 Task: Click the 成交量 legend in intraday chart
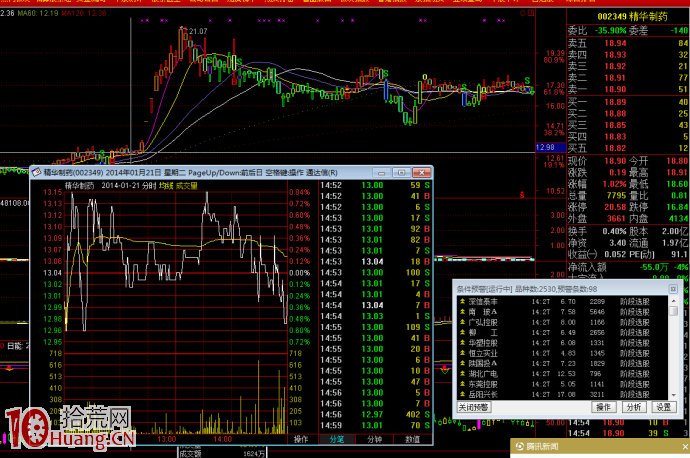tap(187, 186)
